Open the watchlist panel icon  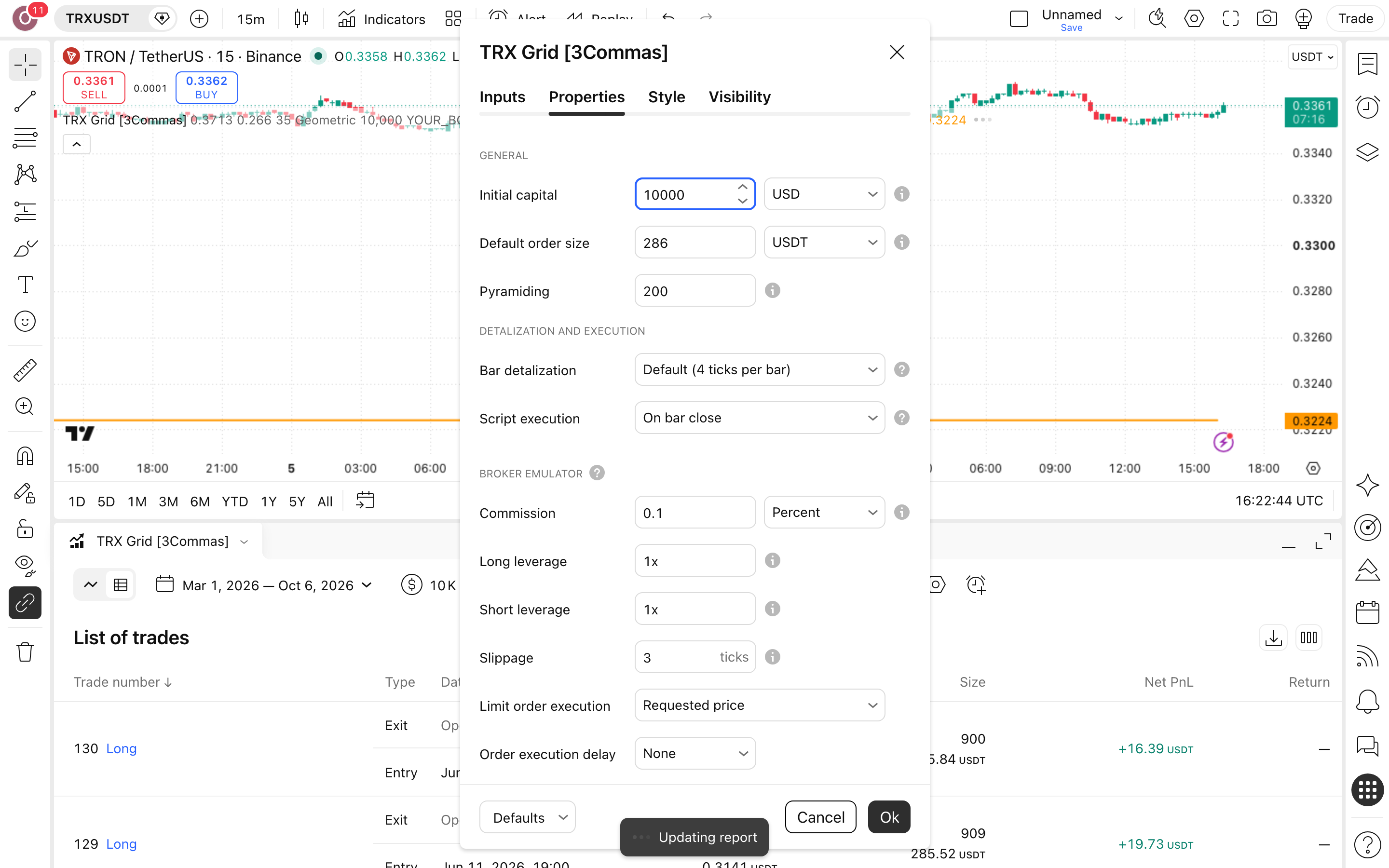[1367, 64]
